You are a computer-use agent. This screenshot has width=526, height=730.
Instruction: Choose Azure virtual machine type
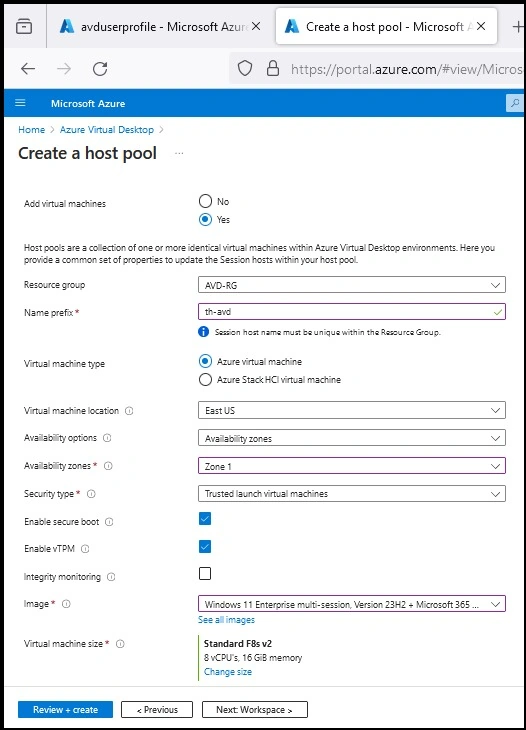[205, 361]
